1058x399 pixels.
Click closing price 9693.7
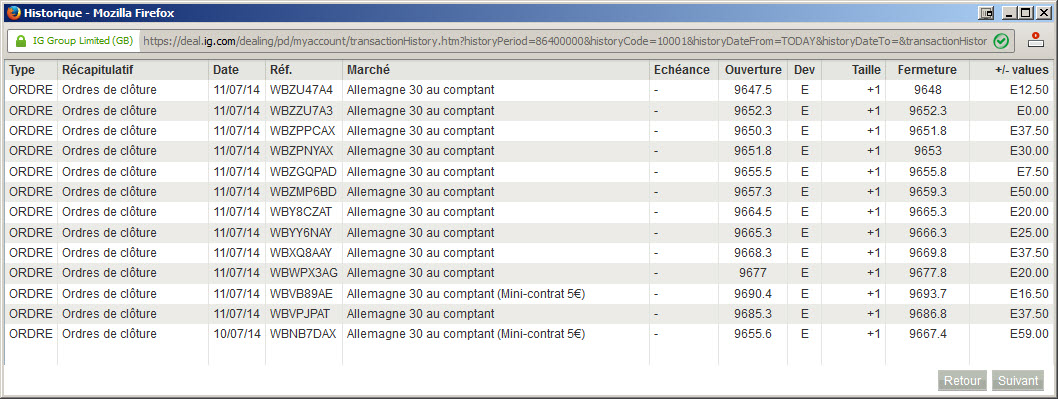click(928, 294)
